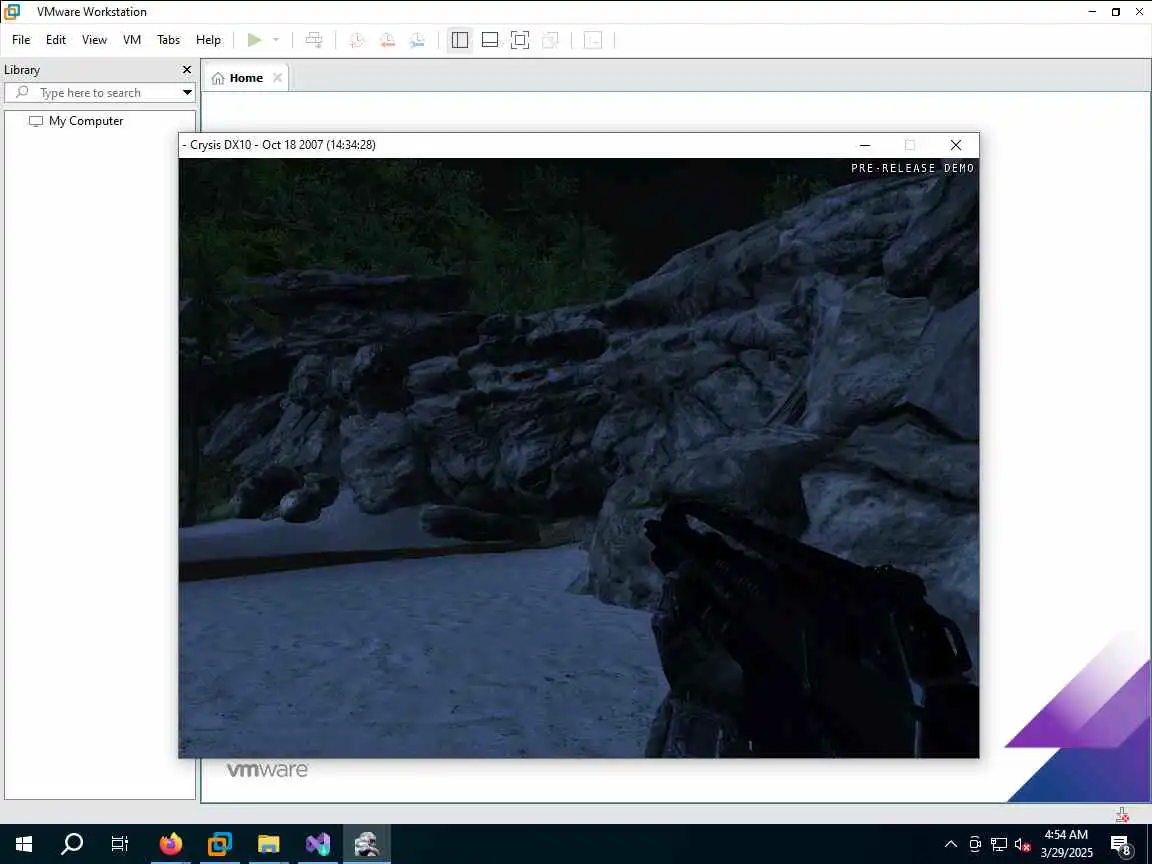Minimize the VMware Workstation window
The width and height of the screenshot is (1152, 864).
(1092, 12)
